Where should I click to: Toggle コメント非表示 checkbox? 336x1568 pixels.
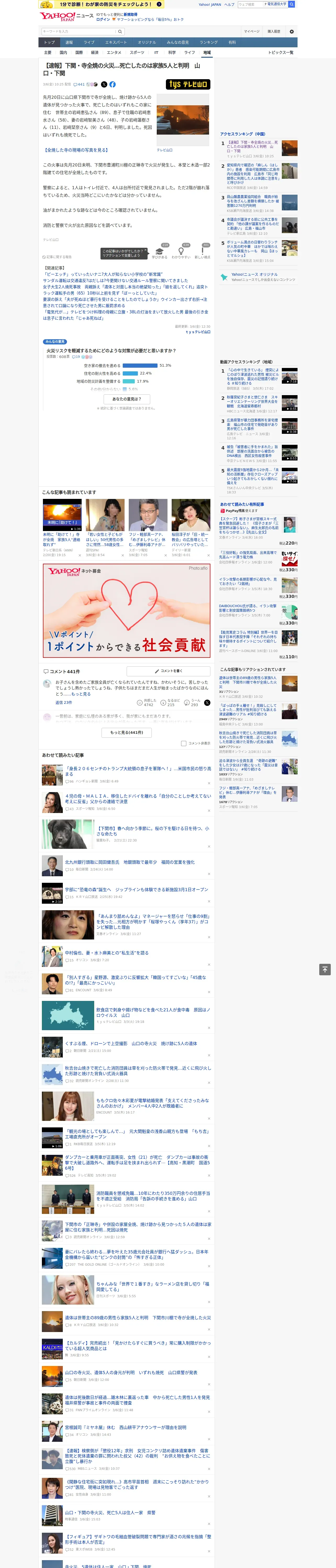(x=183, y=743)
